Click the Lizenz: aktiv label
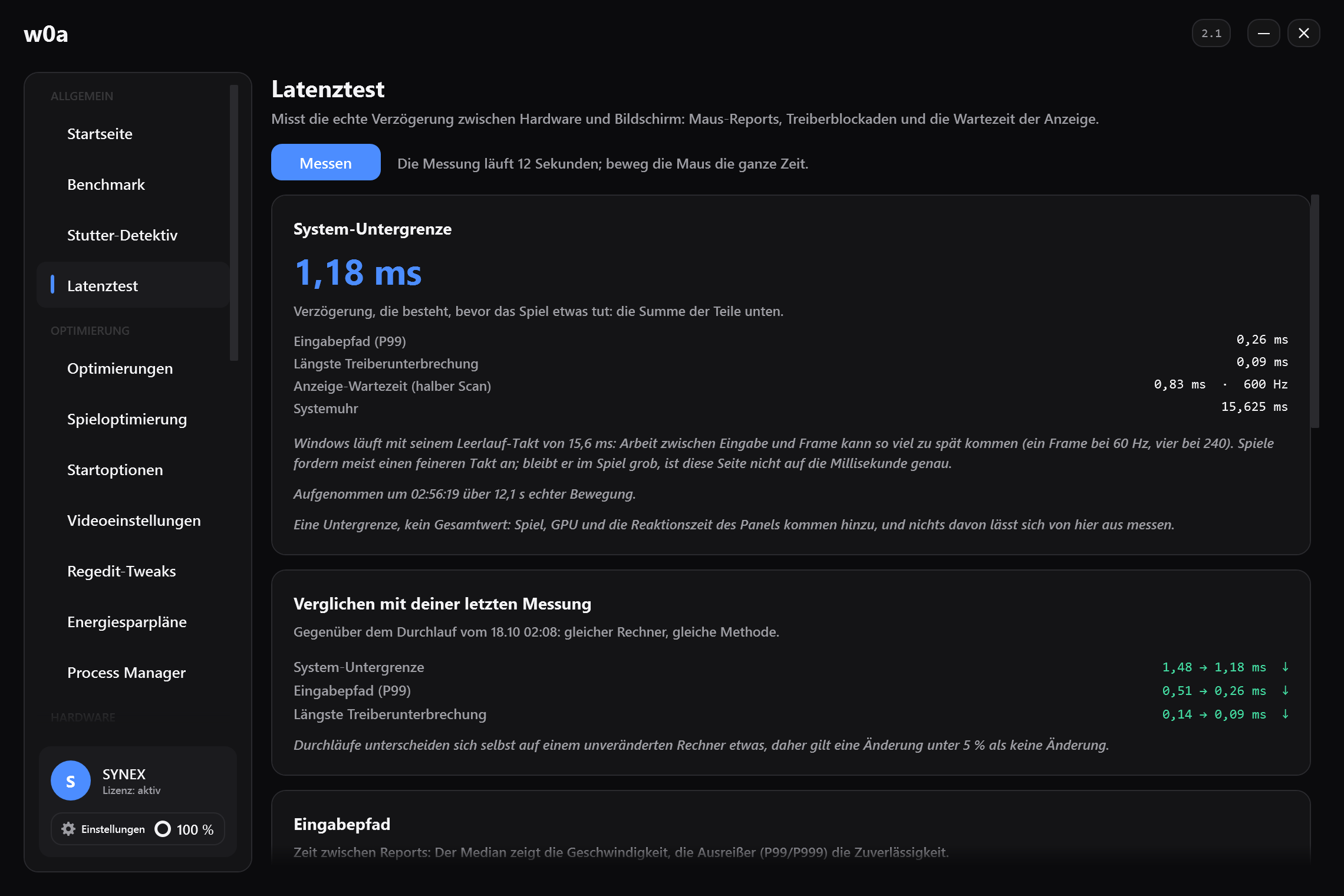This screenshot has height=896, width=1344. click(x=131, y=790)
